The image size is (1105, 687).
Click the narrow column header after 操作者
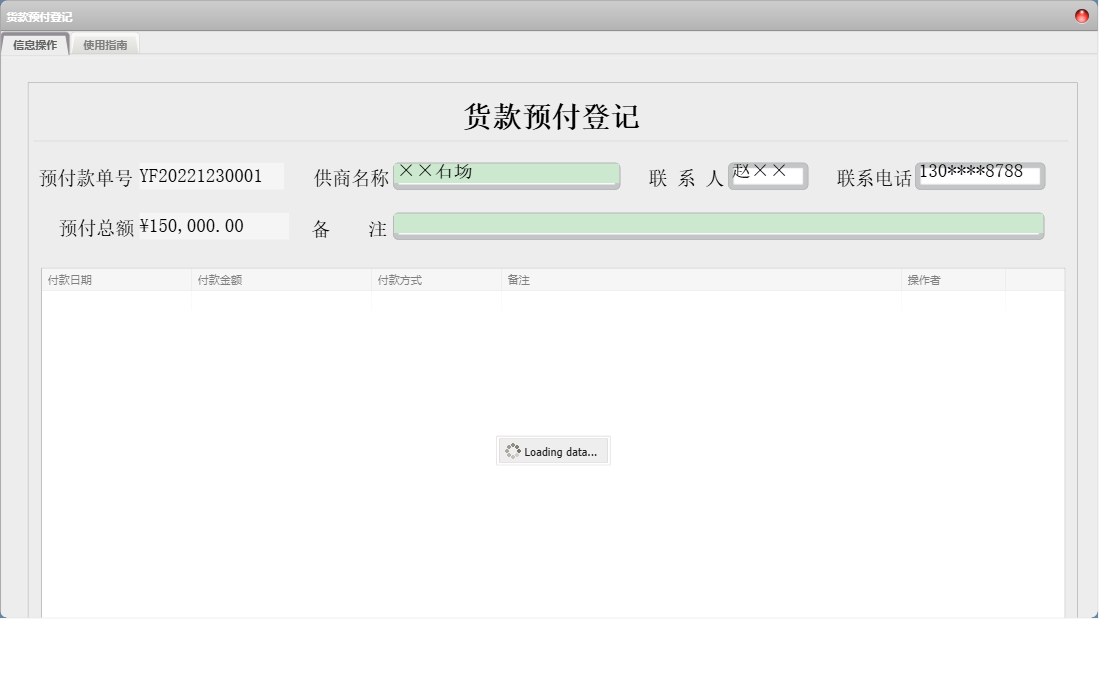click(1034, 280)
